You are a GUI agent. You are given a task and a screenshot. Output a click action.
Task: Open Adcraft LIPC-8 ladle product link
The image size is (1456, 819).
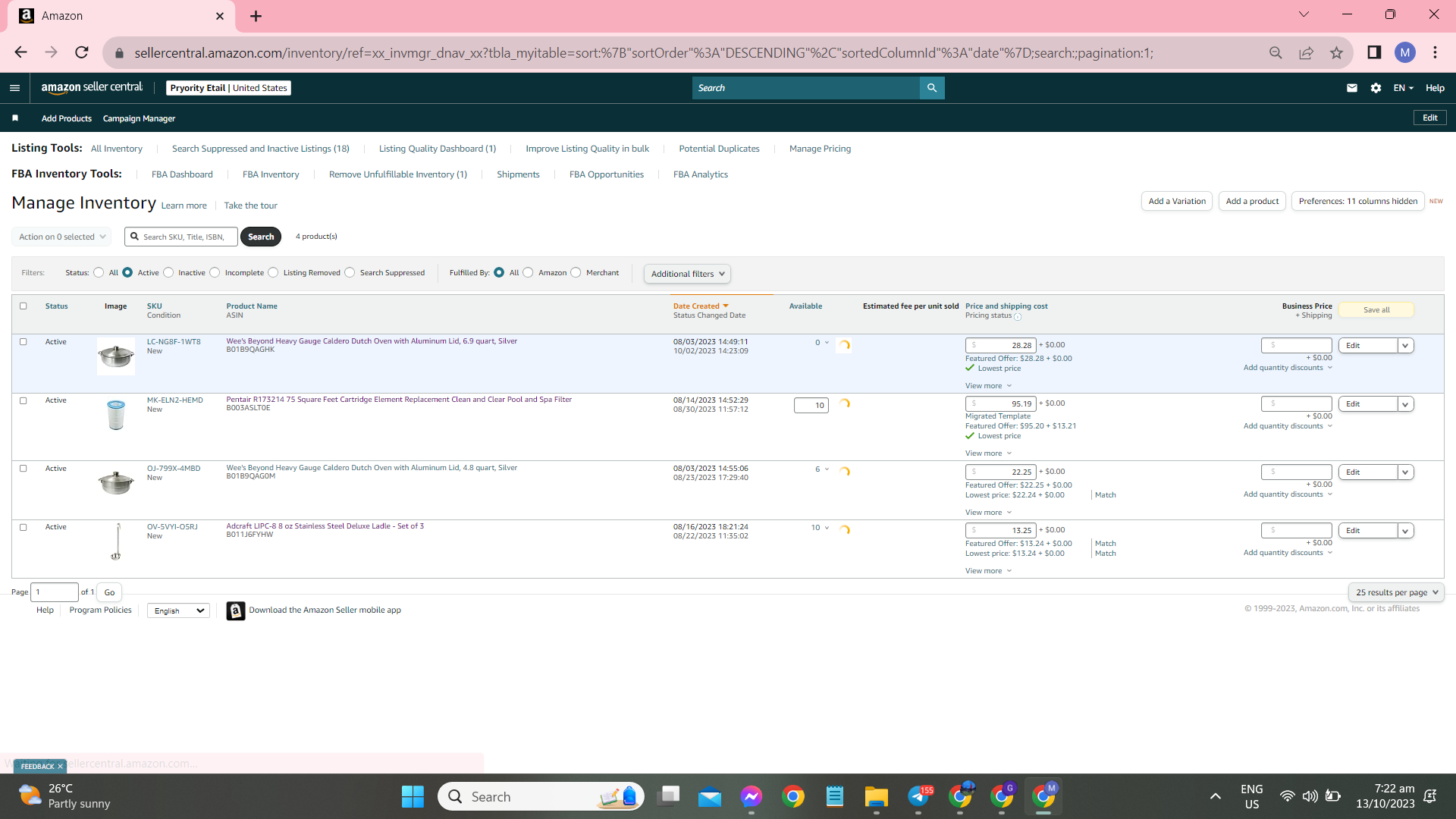tap(325, 526)
